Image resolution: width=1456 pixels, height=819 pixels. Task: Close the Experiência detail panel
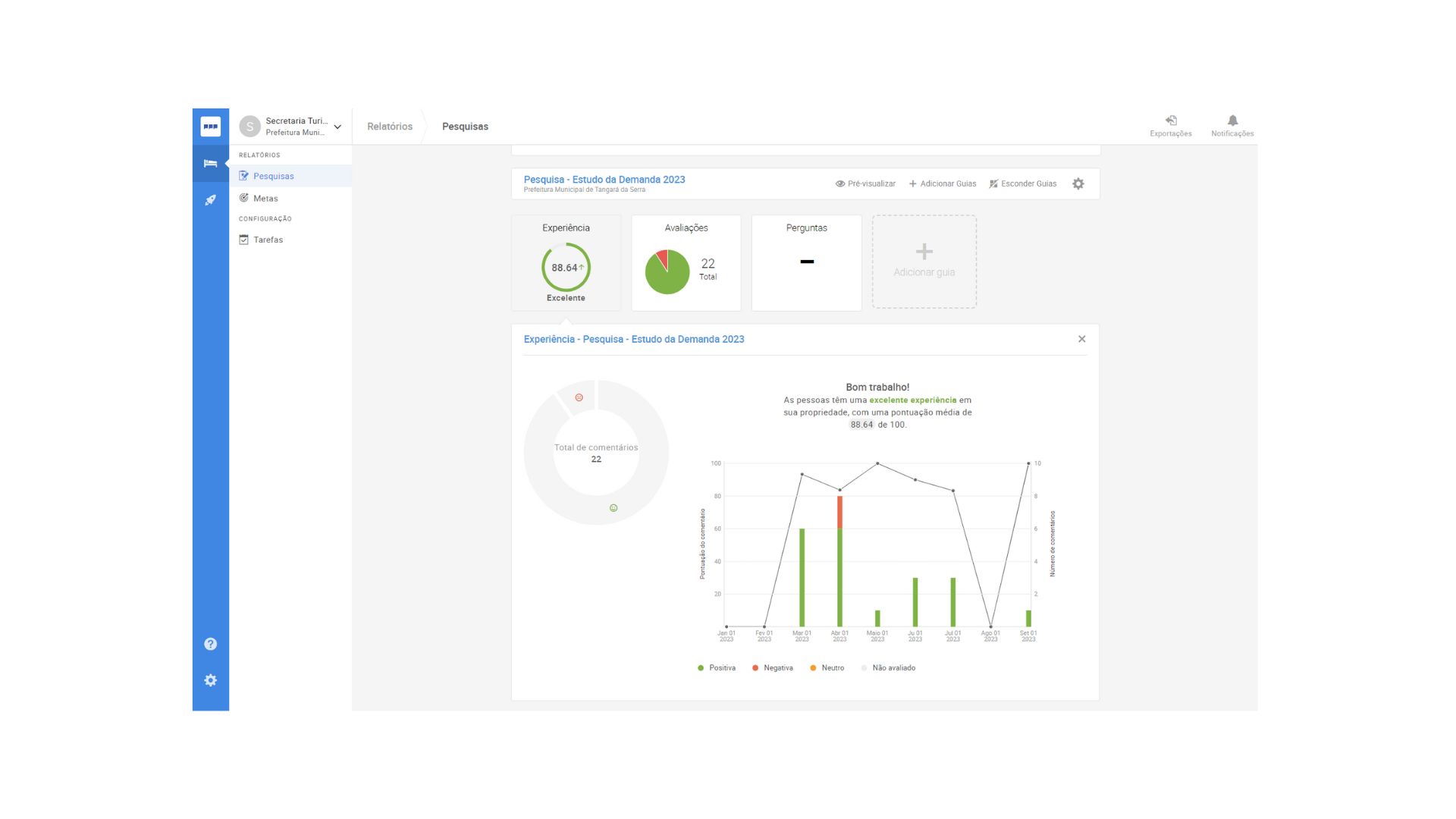coord(1081,339)
